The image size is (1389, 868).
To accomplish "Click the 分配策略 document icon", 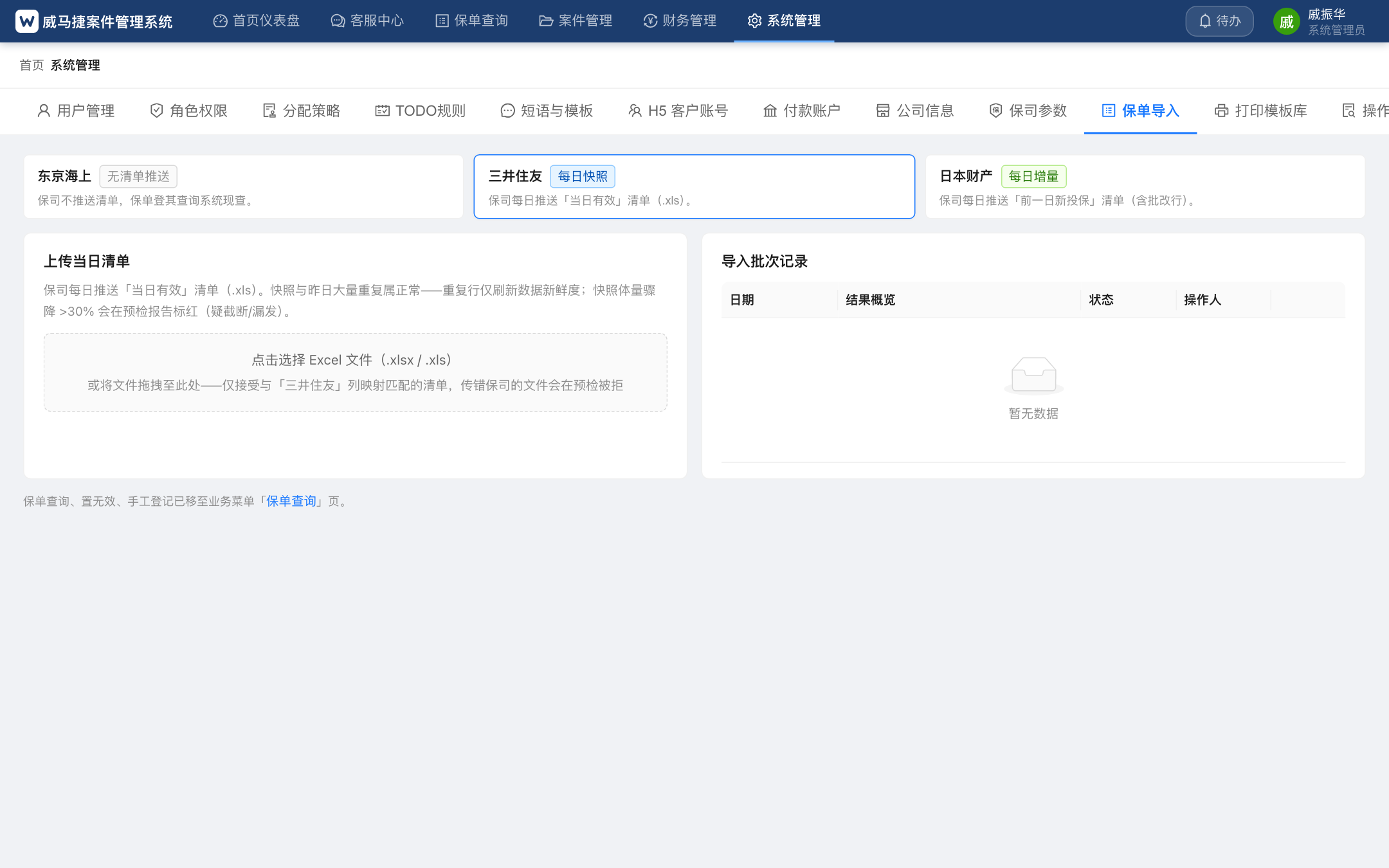I will pos(269,111).
